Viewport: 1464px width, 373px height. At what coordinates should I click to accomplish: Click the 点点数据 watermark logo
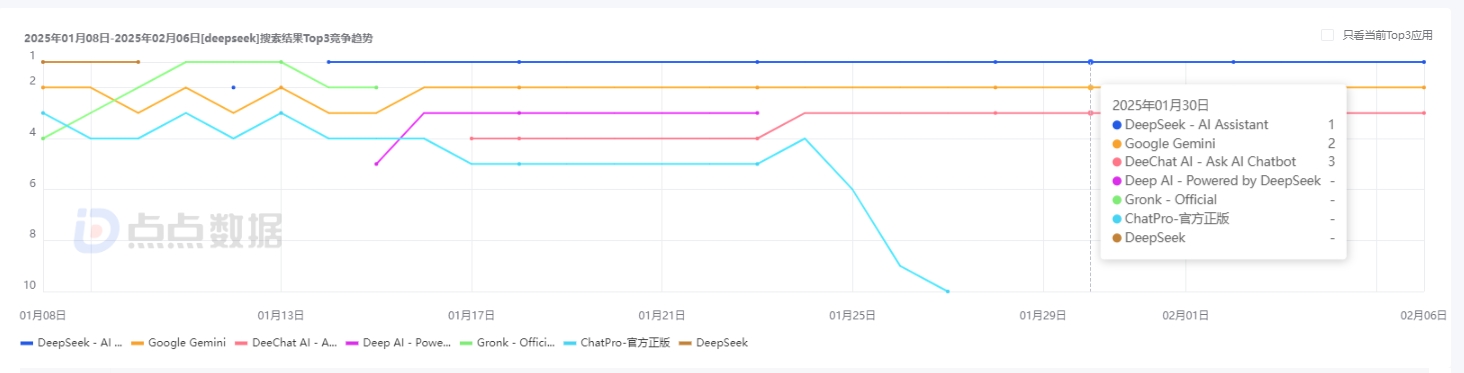click(179, 231)
